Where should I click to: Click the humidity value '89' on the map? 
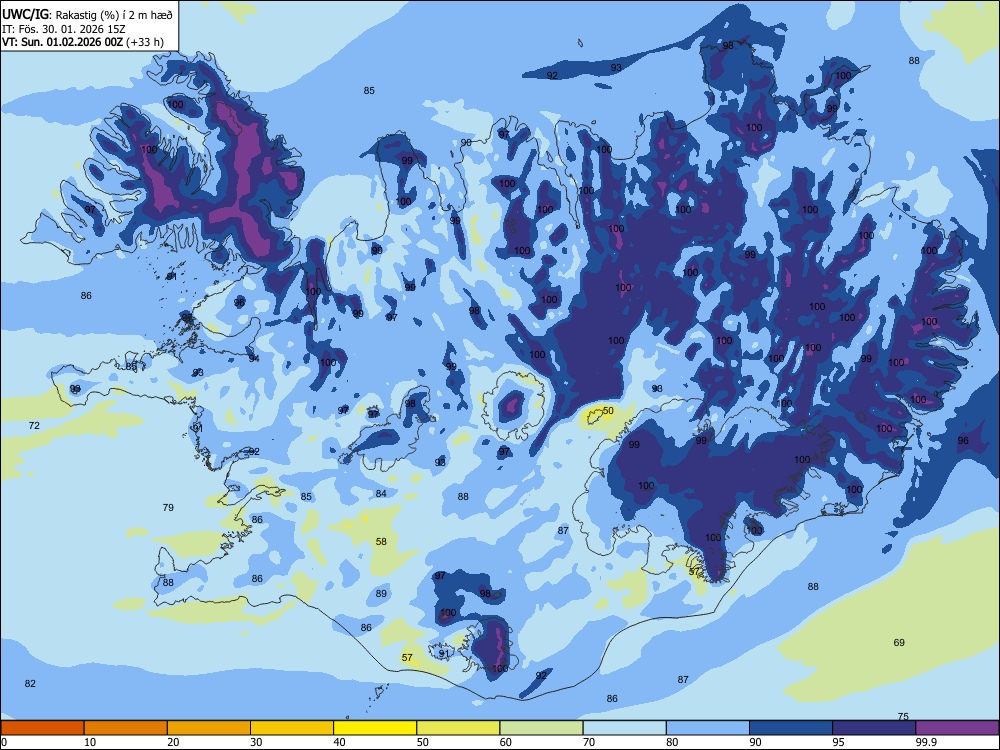coord(381,594)
